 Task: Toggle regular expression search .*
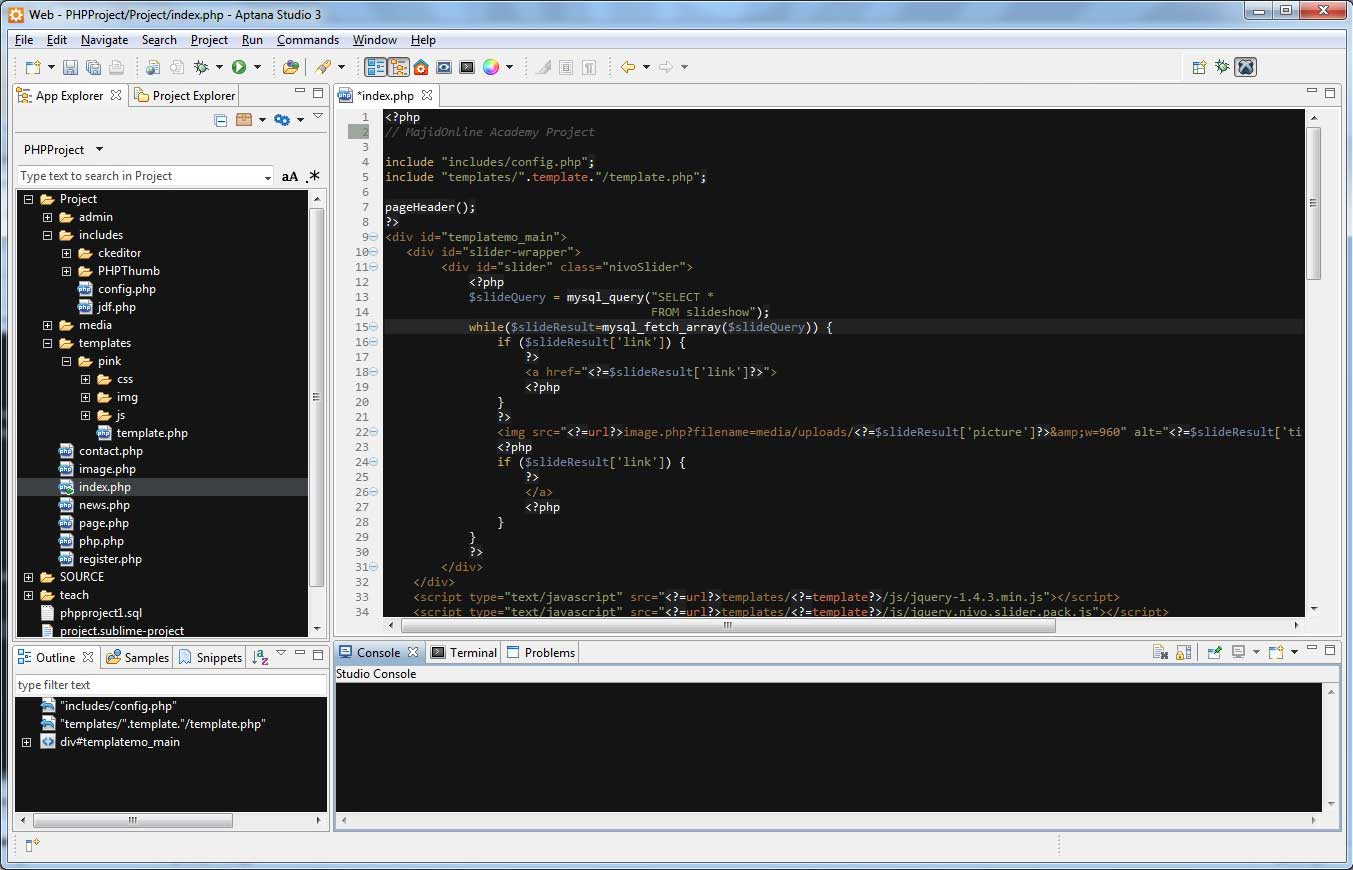click(x=313, y=176)
